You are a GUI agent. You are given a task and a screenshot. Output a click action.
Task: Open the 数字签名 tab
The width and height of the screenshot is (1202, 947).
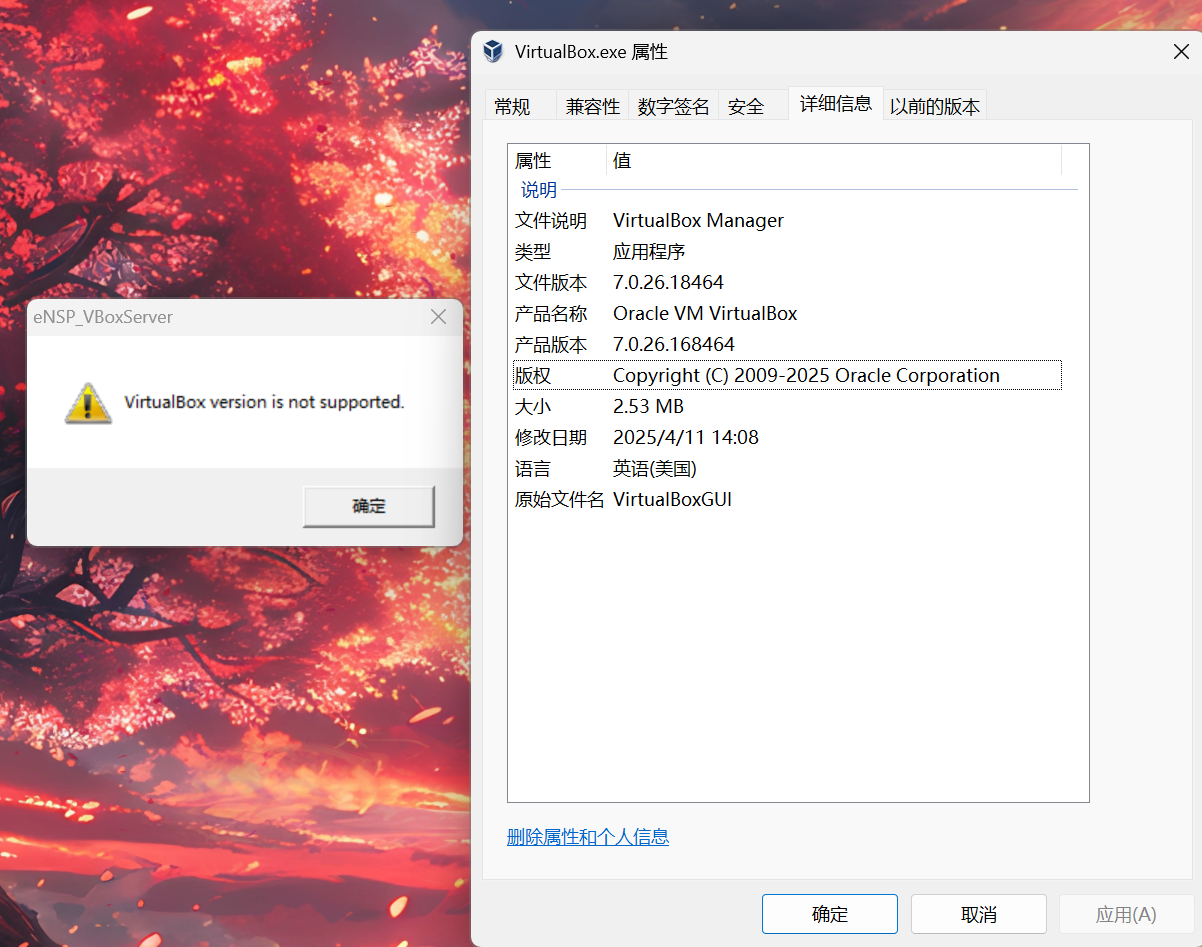click(674, 106)
